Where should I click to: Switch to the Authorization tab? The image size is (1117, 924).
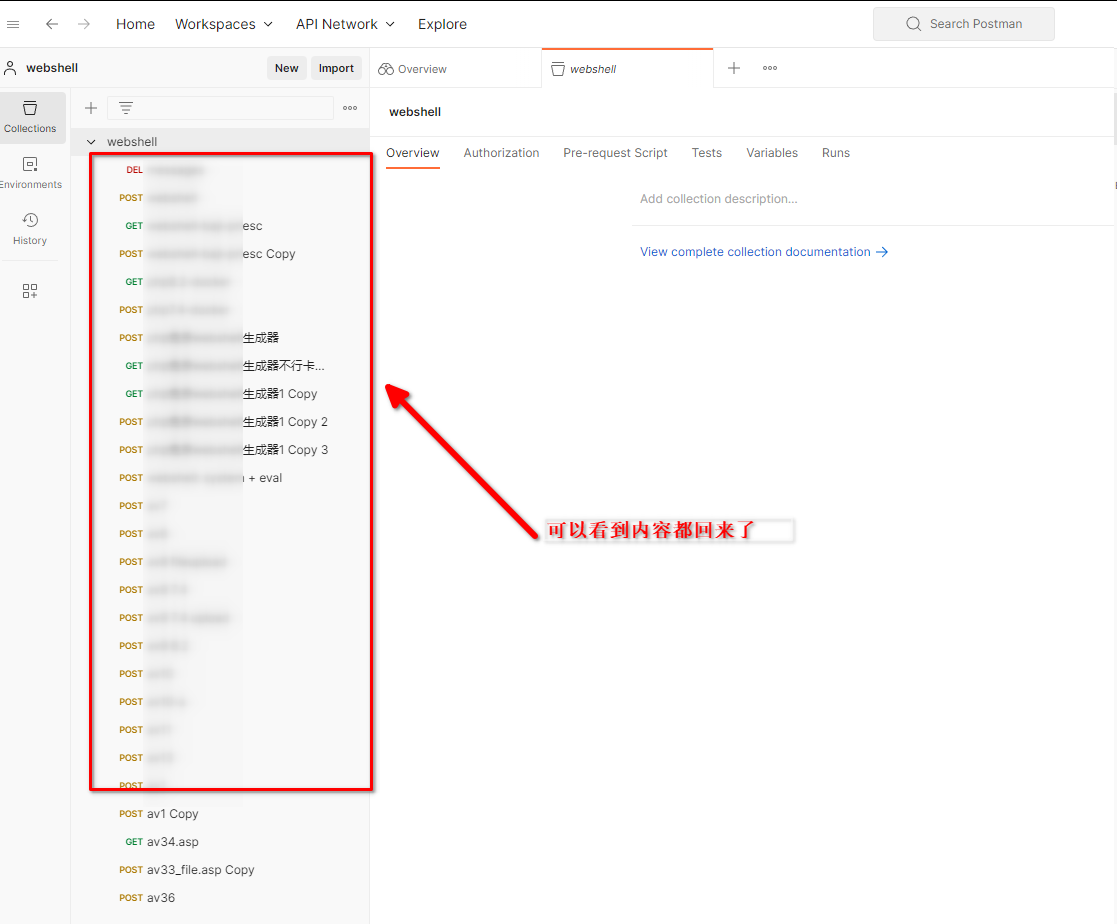click(501, 153)
